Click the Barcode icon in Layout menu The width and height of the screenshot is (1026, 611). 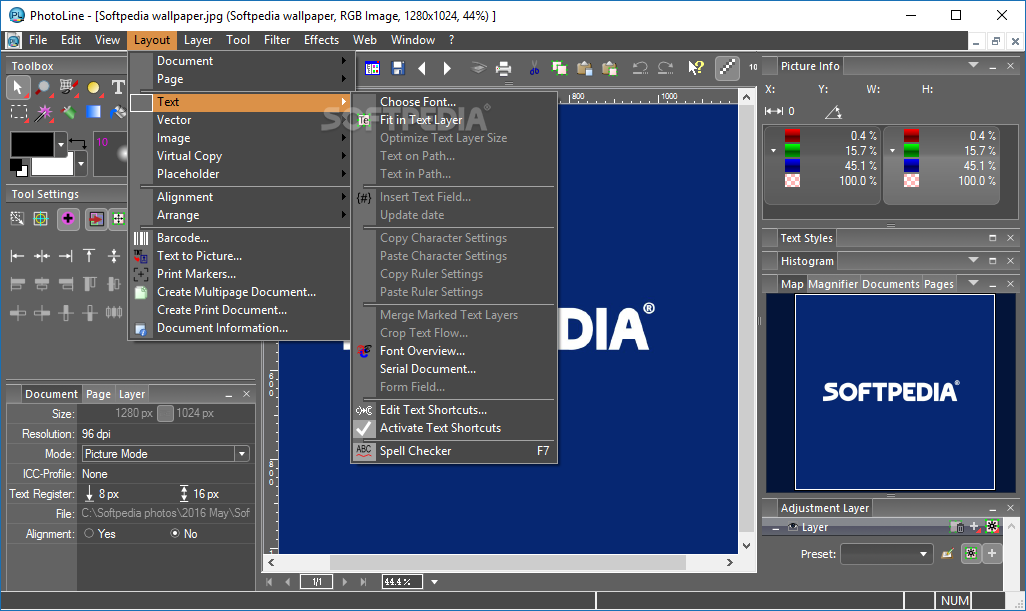(141, 238)
